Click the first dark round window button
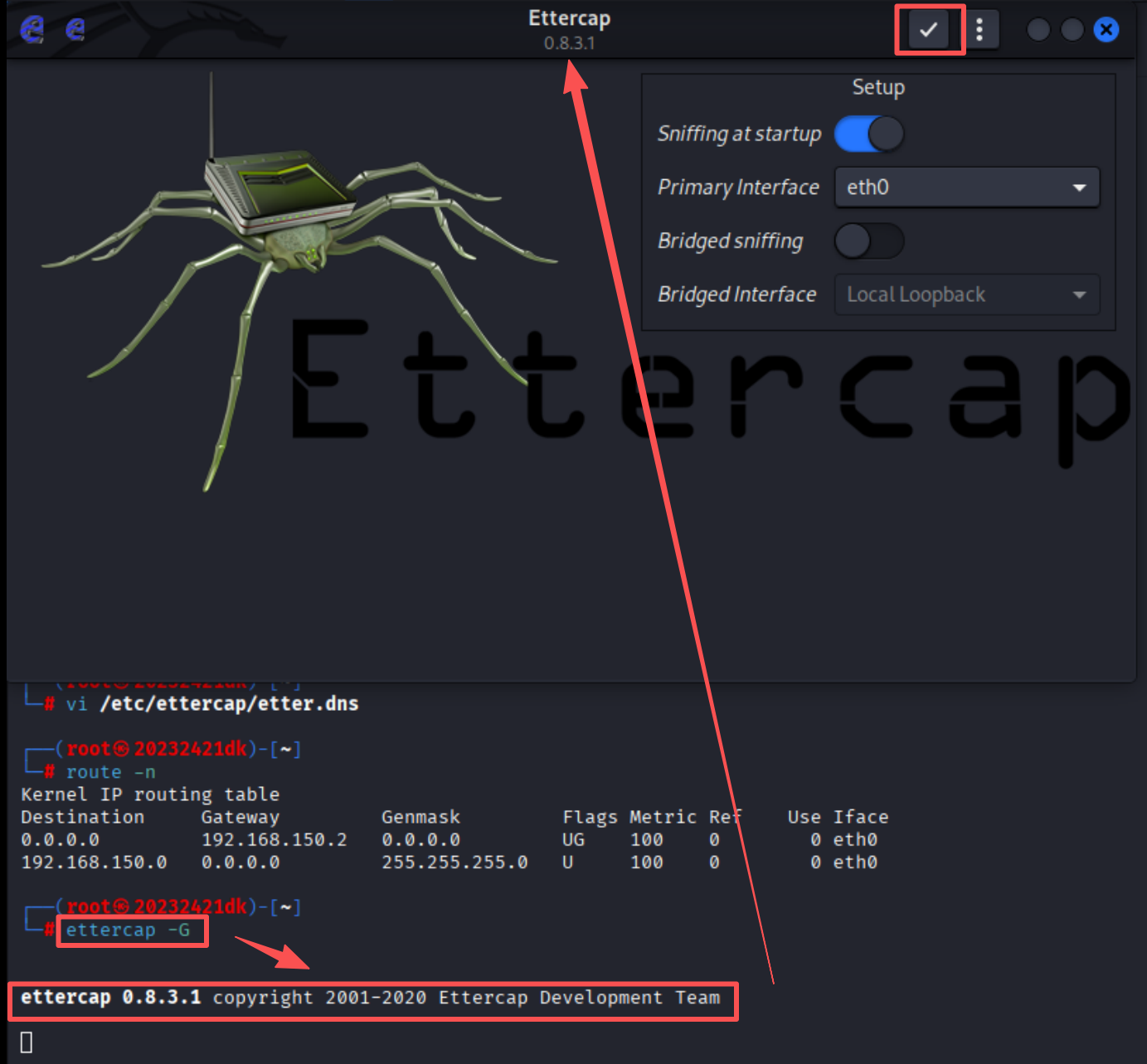The width and height of the screenshot is (1147, 1064). pos(1038,30)
